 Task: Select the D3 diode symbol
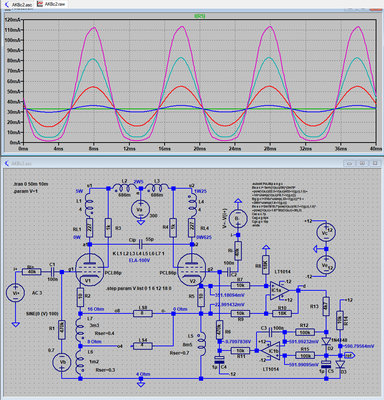340,364
